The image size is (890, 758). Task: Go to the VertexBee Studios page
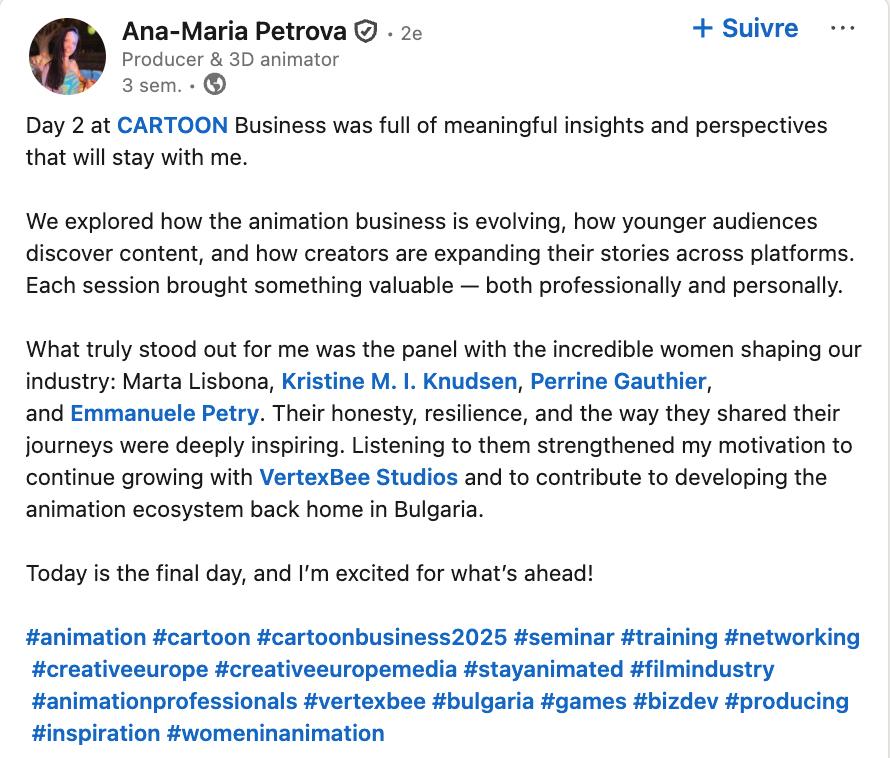pyautogui.click(x=358, y=476)
